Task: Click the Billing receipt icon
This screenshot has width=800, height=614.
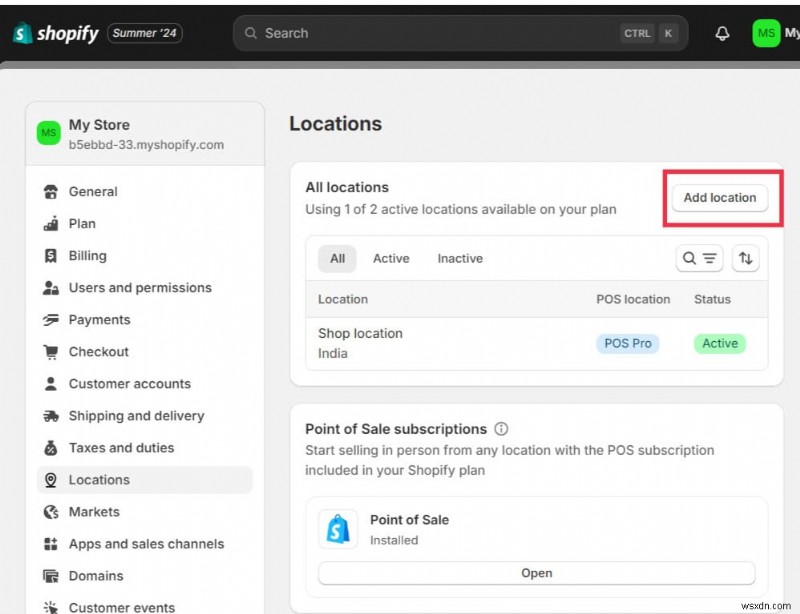Action: [51, 256]
